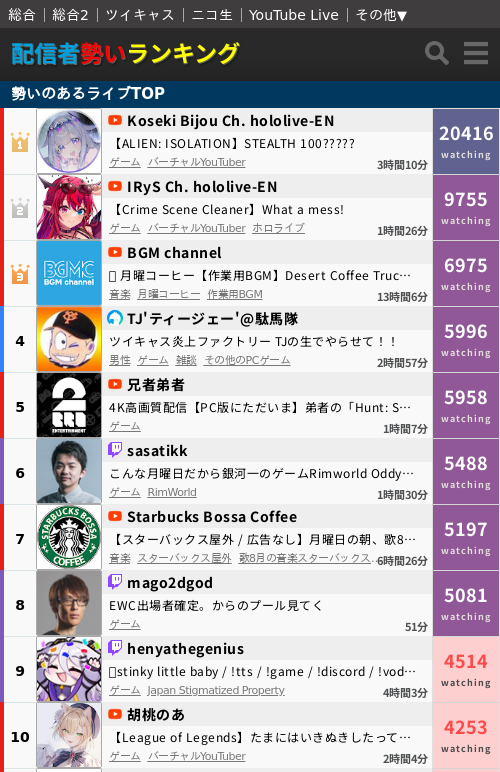Image resolution: width=500 pixels, height=772 pixels.
Task: Click the ホロライブ tag link
Action: (x=279, y=228)
